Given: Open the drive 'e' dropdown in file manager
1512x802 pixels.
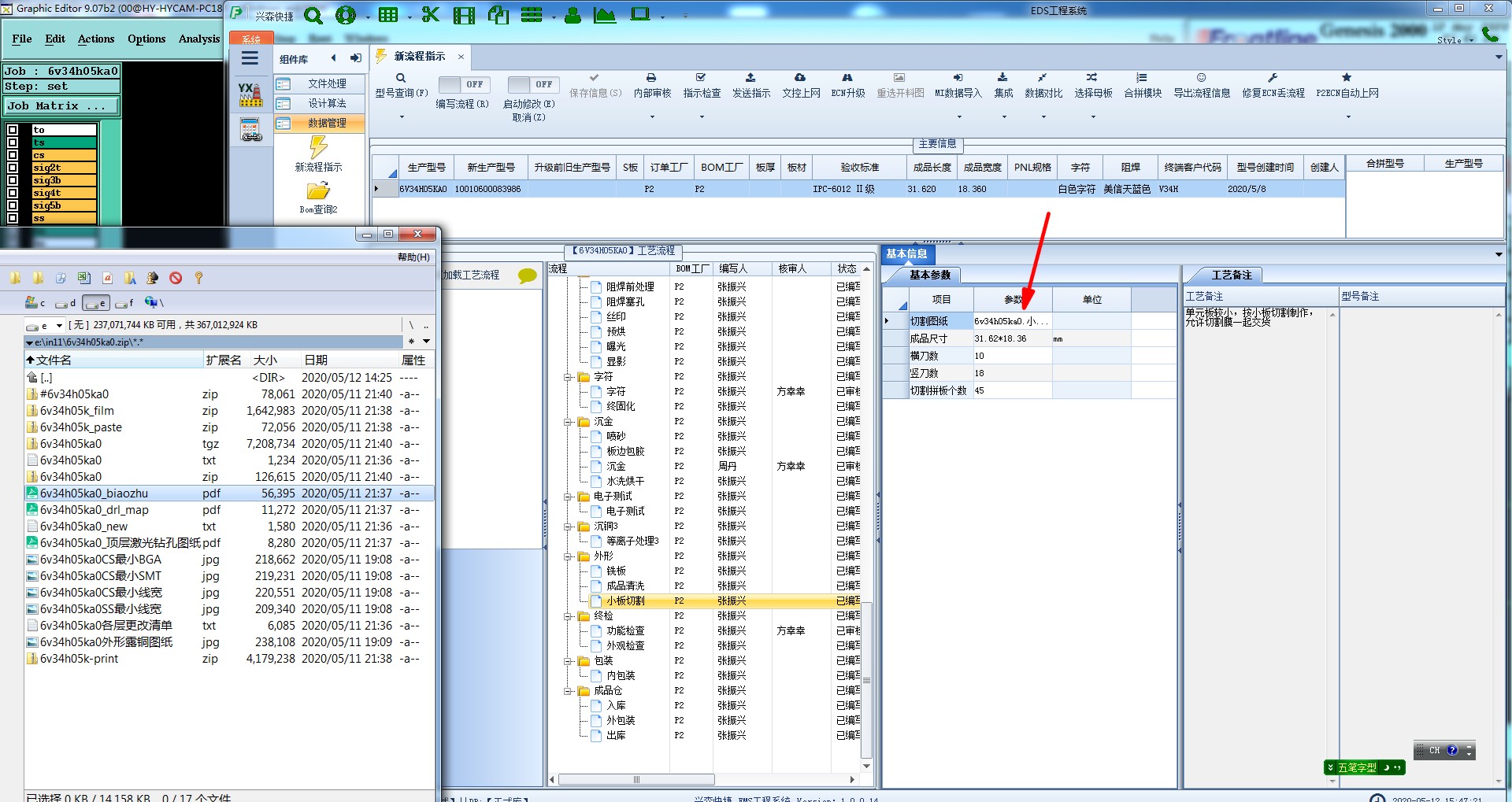Looking at the screenshot, I should [x=59, y=325].
